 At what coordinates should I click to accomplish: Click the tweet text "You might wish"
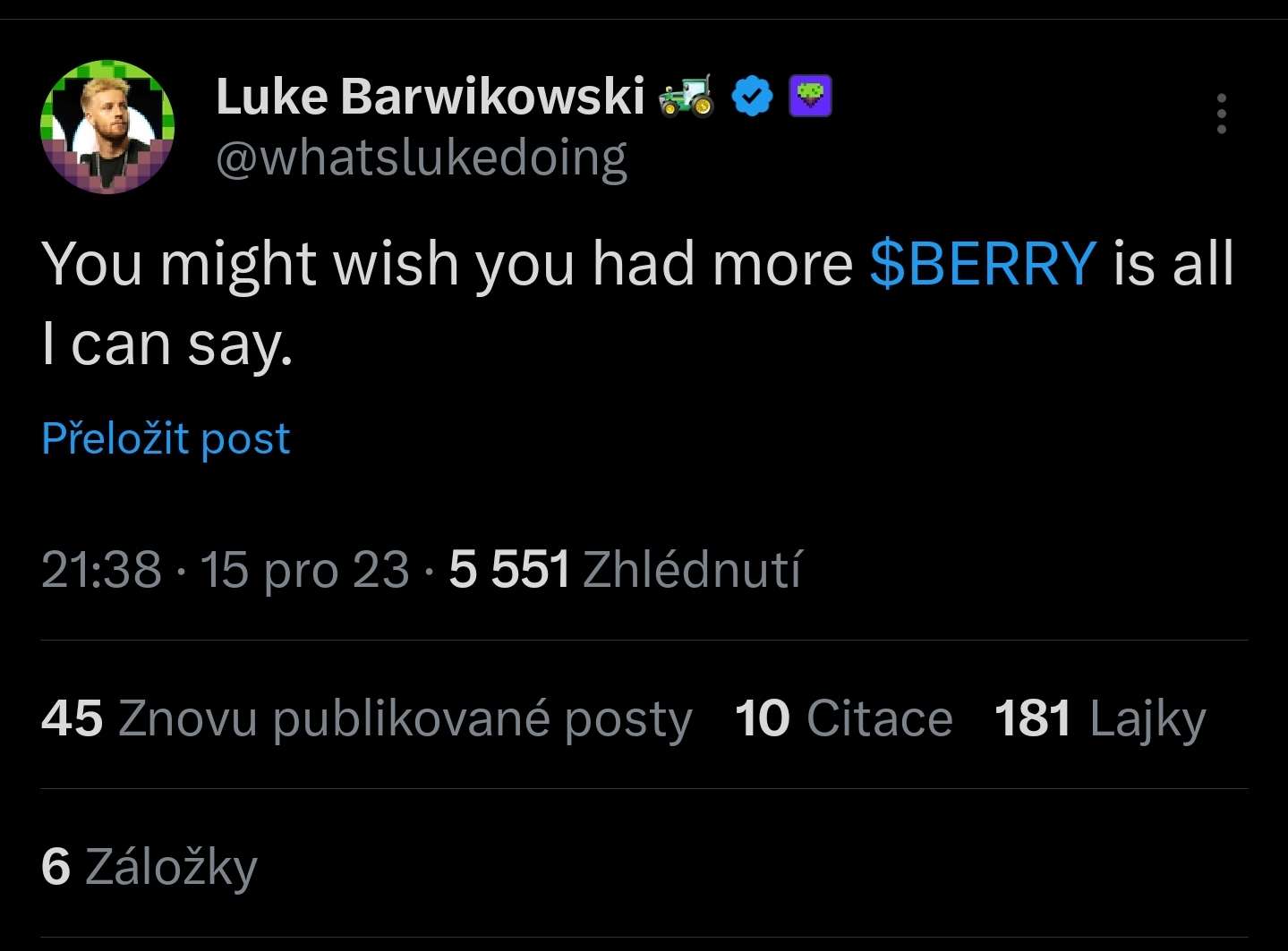coord(251,264)
